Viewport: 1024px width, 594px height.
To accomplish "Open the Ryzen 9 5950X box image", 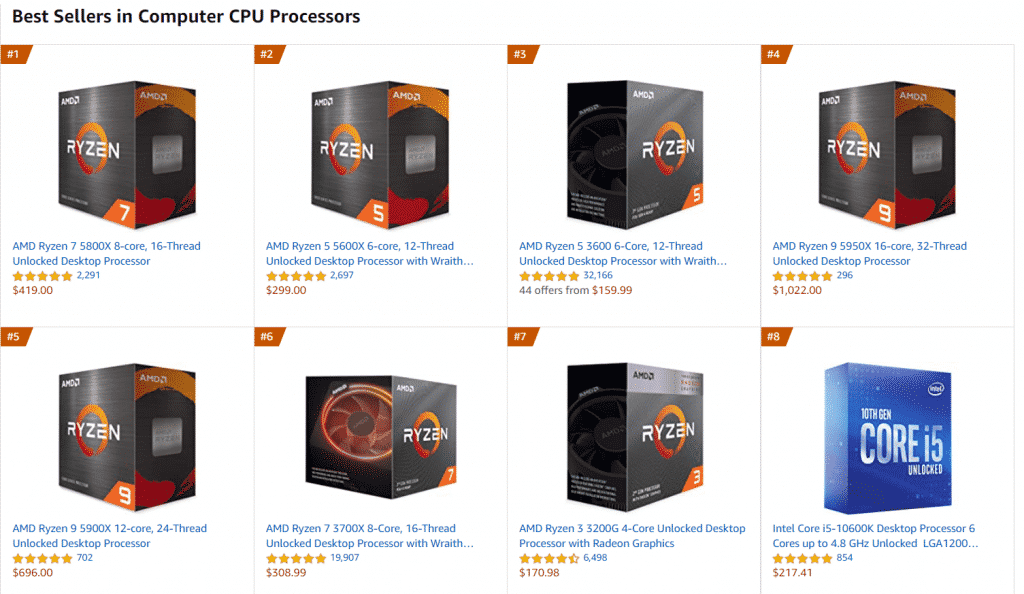I will (887, 155).
